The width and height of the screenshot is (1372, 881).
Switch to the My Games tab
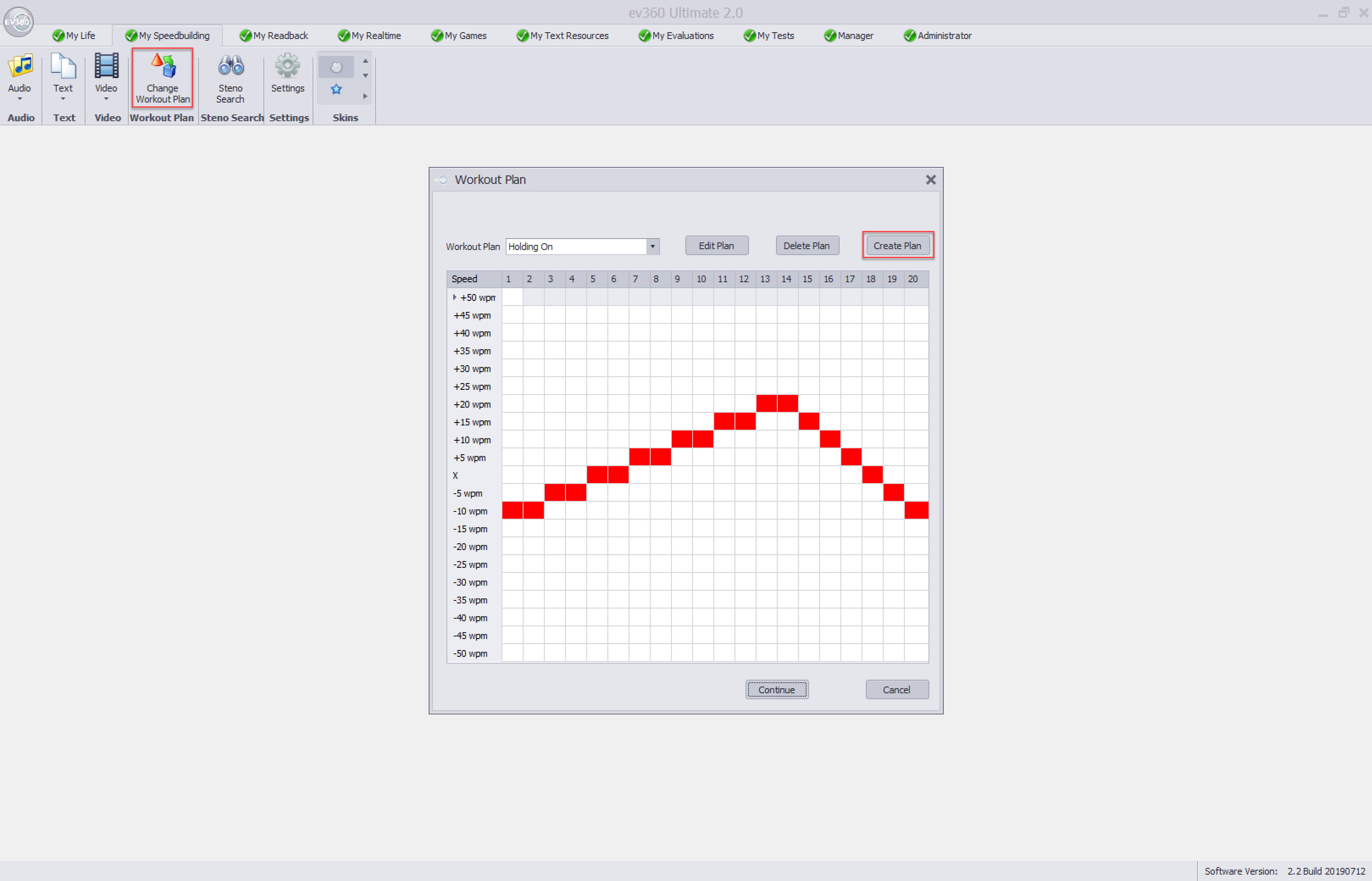coord(458,36)
